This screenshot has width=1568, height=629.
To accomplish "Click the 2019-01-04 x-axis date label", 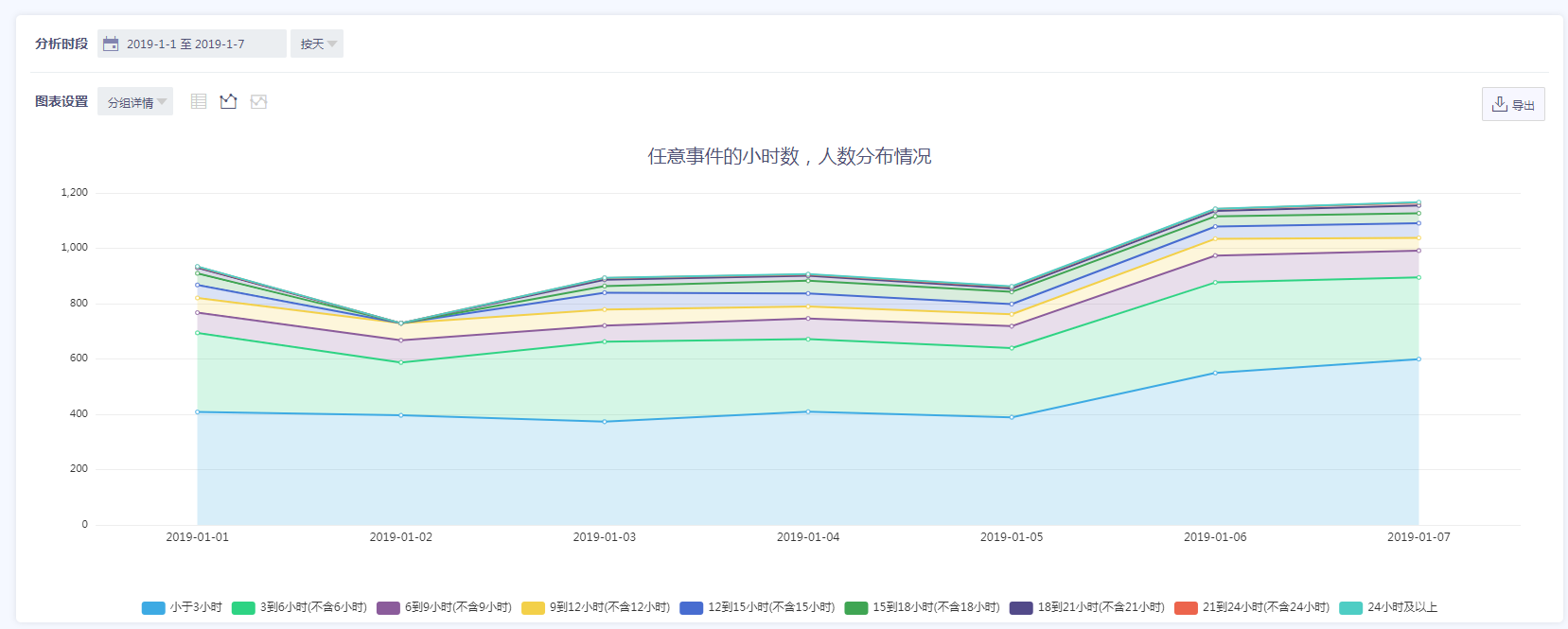I will (x=807, y=537).
